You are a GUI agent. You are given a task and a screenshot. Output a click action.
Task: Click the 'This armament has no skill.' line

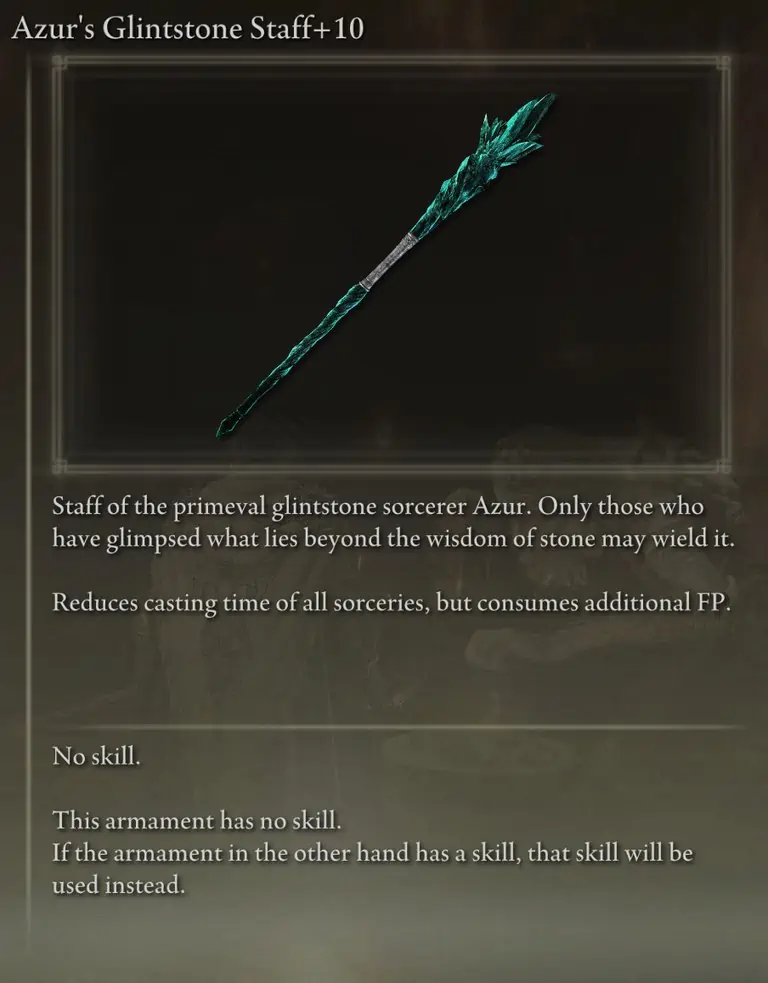(x=197, y=820)
